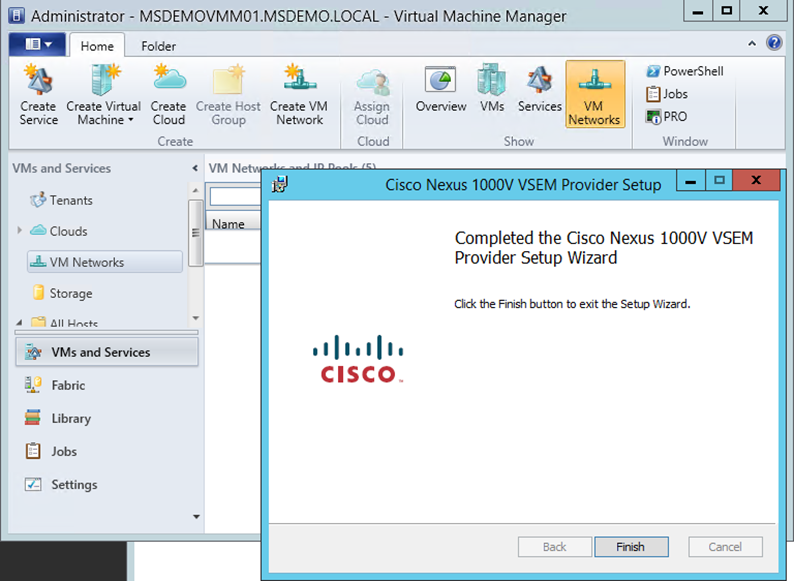Expand the Clouds tree node
794x581 pixels.
[19, 230]
